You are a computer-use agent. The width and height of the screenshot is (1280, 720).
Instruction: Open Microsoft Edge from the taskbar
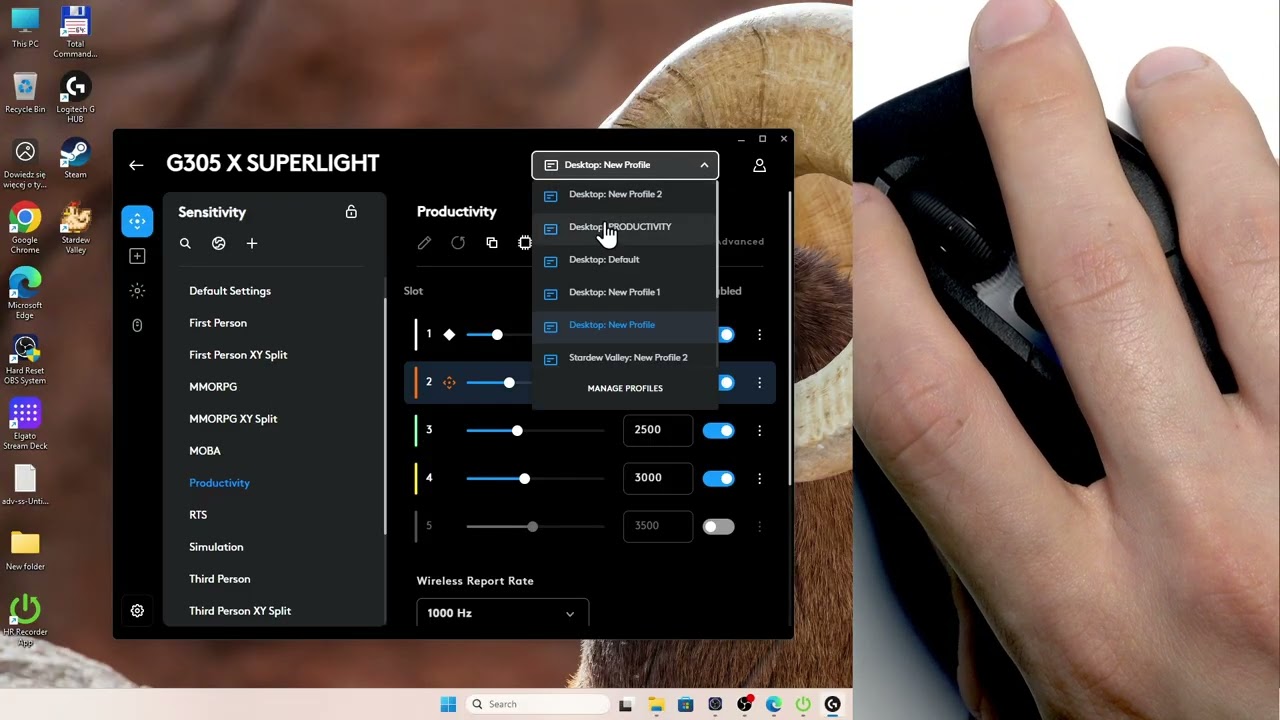pos(774,705)
